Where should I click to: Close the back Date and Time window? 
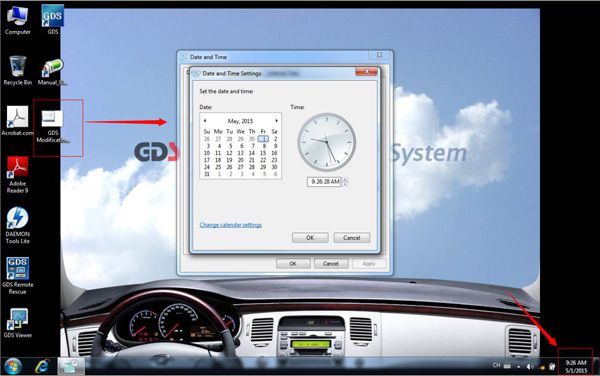point(379,55)
